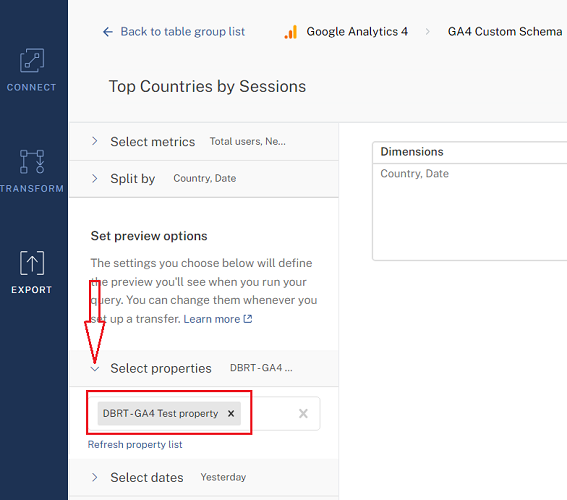Open the Learn more link
Screen dimensions: 567x500
click(x=212, y=319)
